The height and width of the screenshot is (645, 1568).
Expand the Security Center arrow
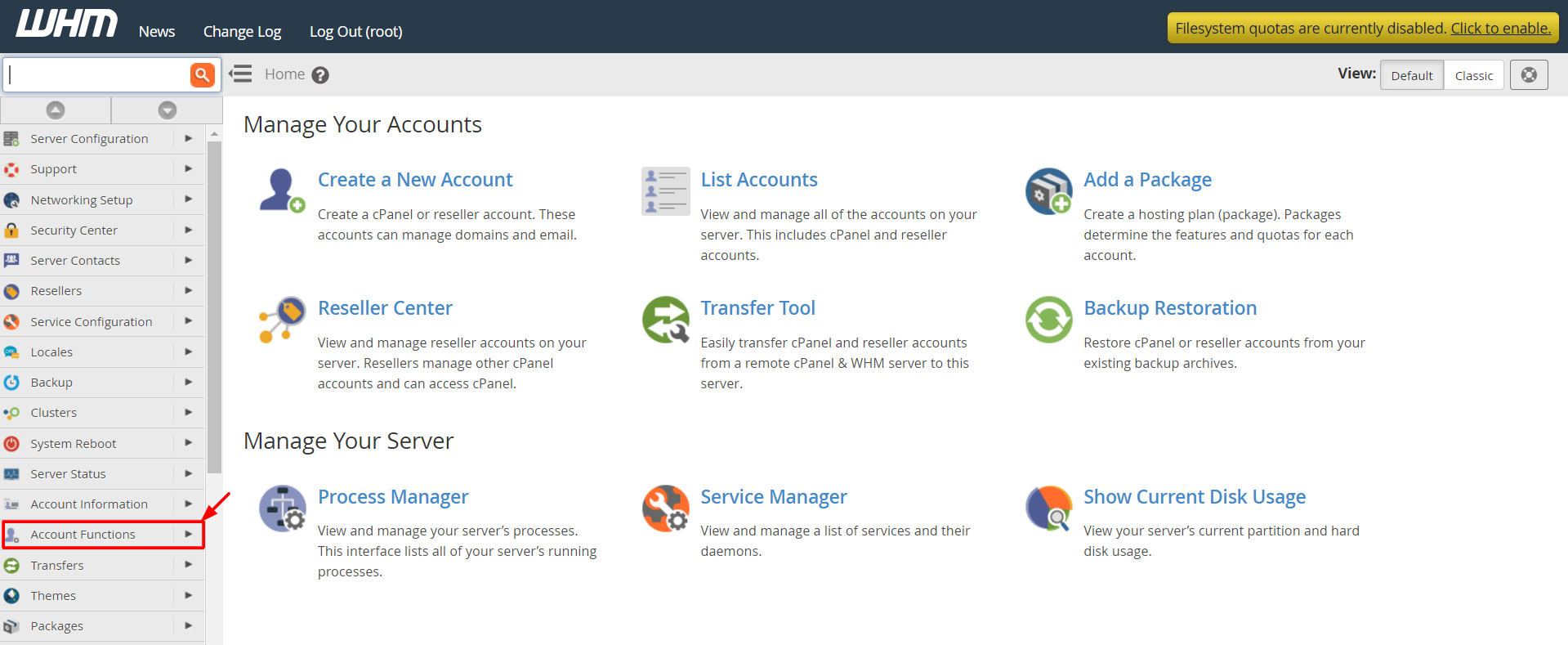[x=189, y=231]
